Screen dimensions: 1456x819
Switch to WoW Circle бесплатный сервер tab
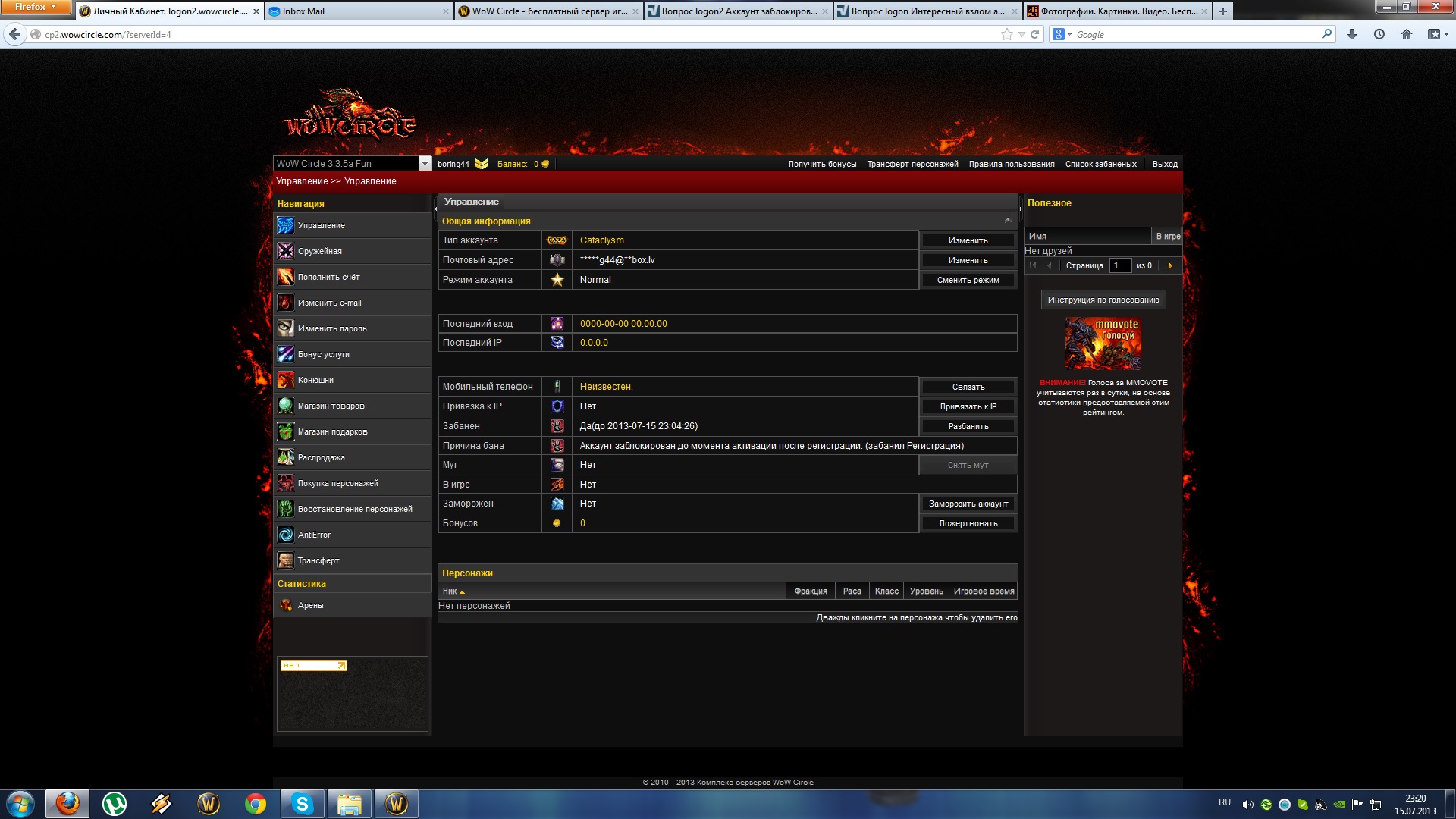(549, 11)
